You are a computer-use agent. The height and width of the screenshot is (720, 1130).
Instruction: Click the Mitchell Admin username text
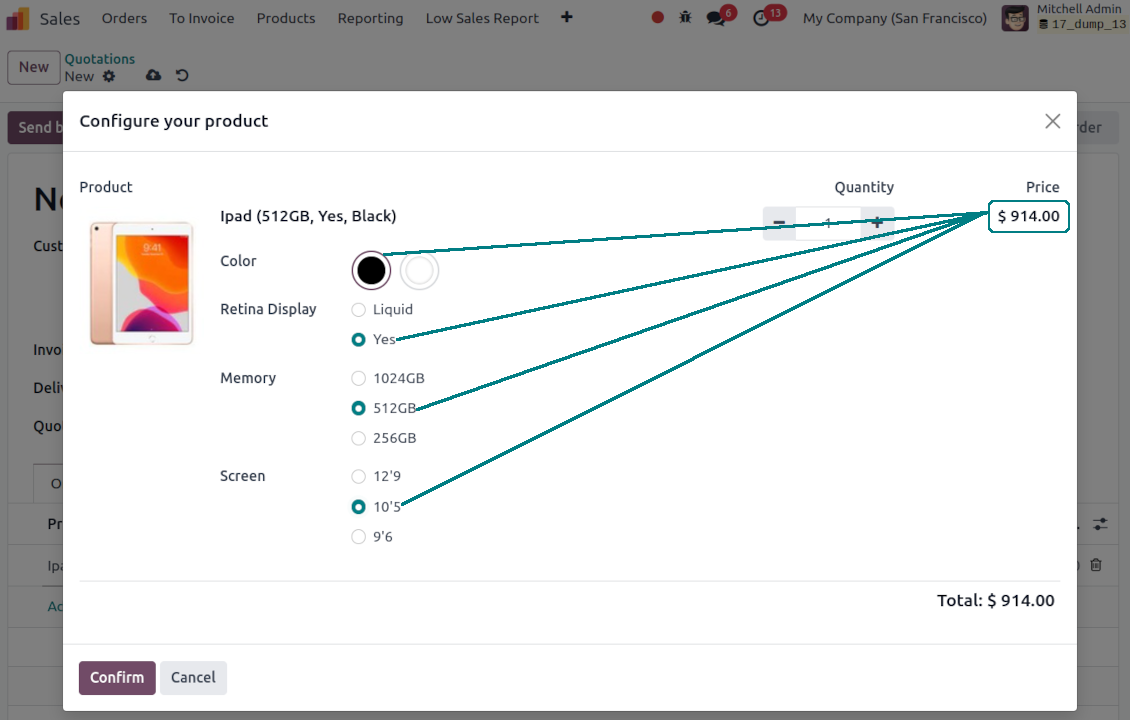coord(1079,9)
